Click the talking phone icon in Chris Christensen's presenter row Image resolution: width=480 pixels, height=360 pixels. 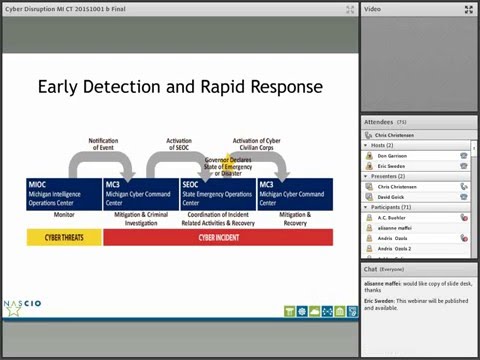pos(464,187)
